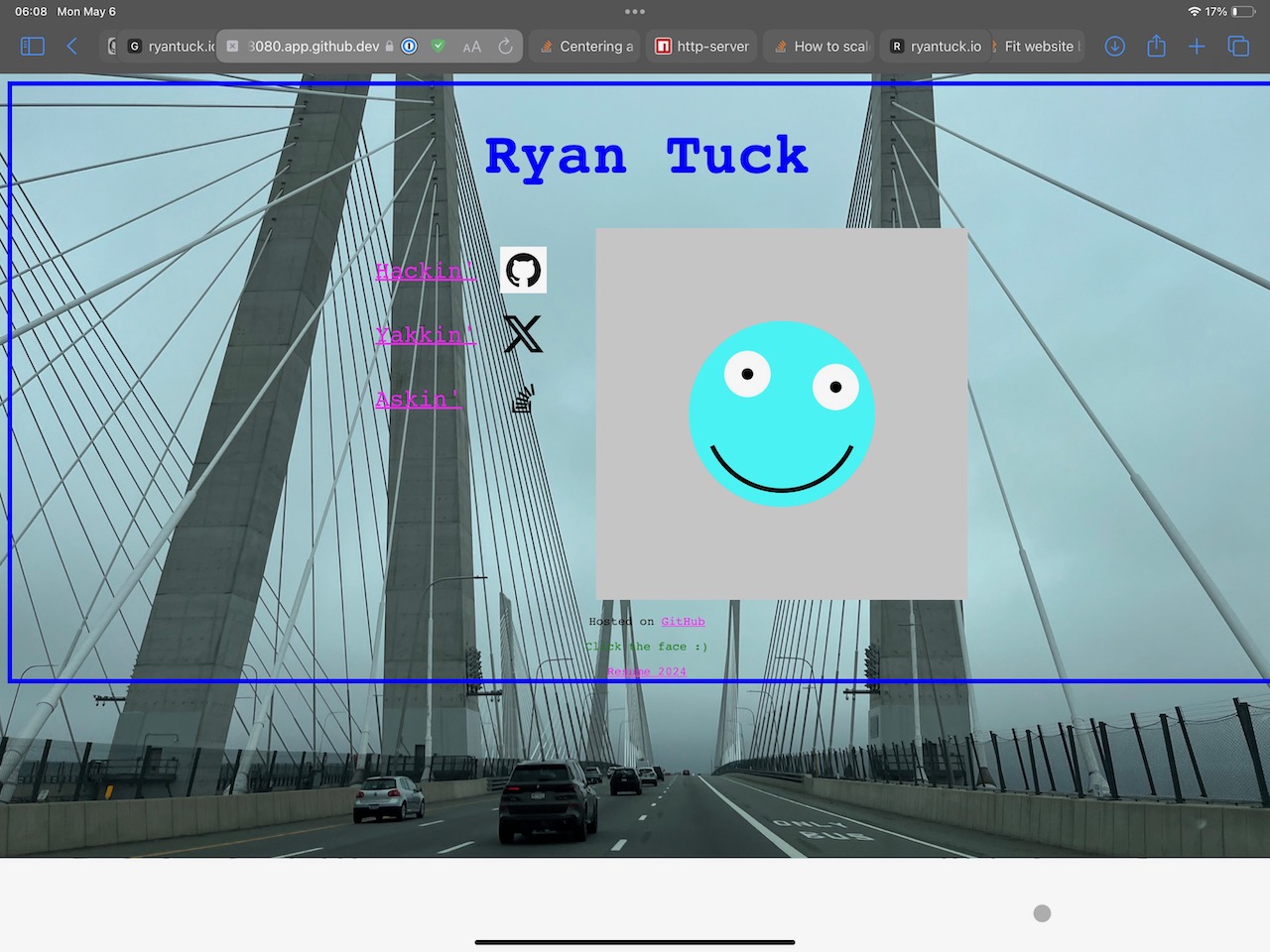Open the "Fit website" tab
Screen dimensions: 1270x952
(1038, 47)
